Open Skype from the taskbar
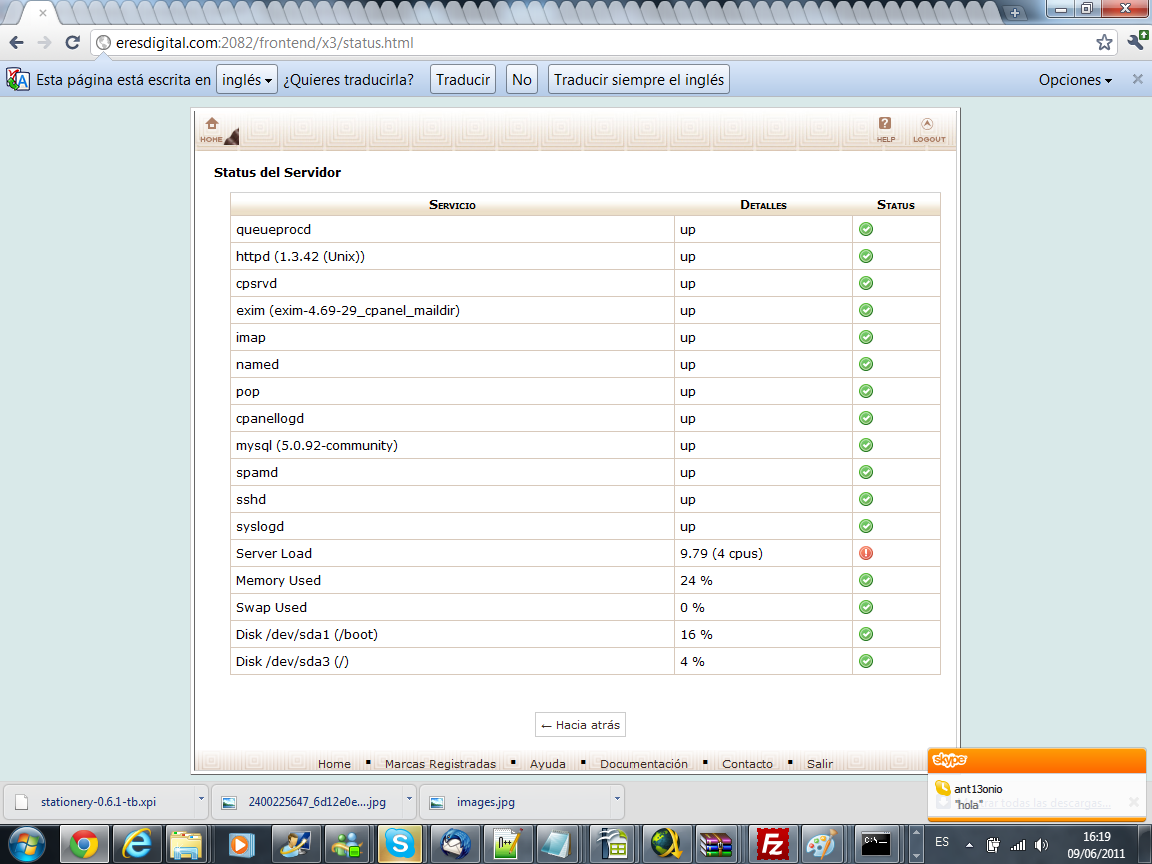The width and height of the screenshot is (1152, 864). click(401, 844)
